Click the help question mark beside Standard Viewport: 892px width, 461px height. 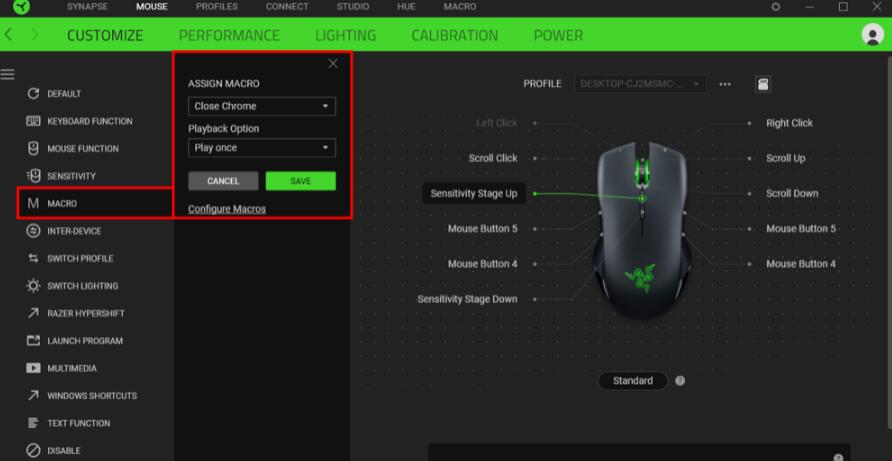pyautogui.click(x=680, y=381)
